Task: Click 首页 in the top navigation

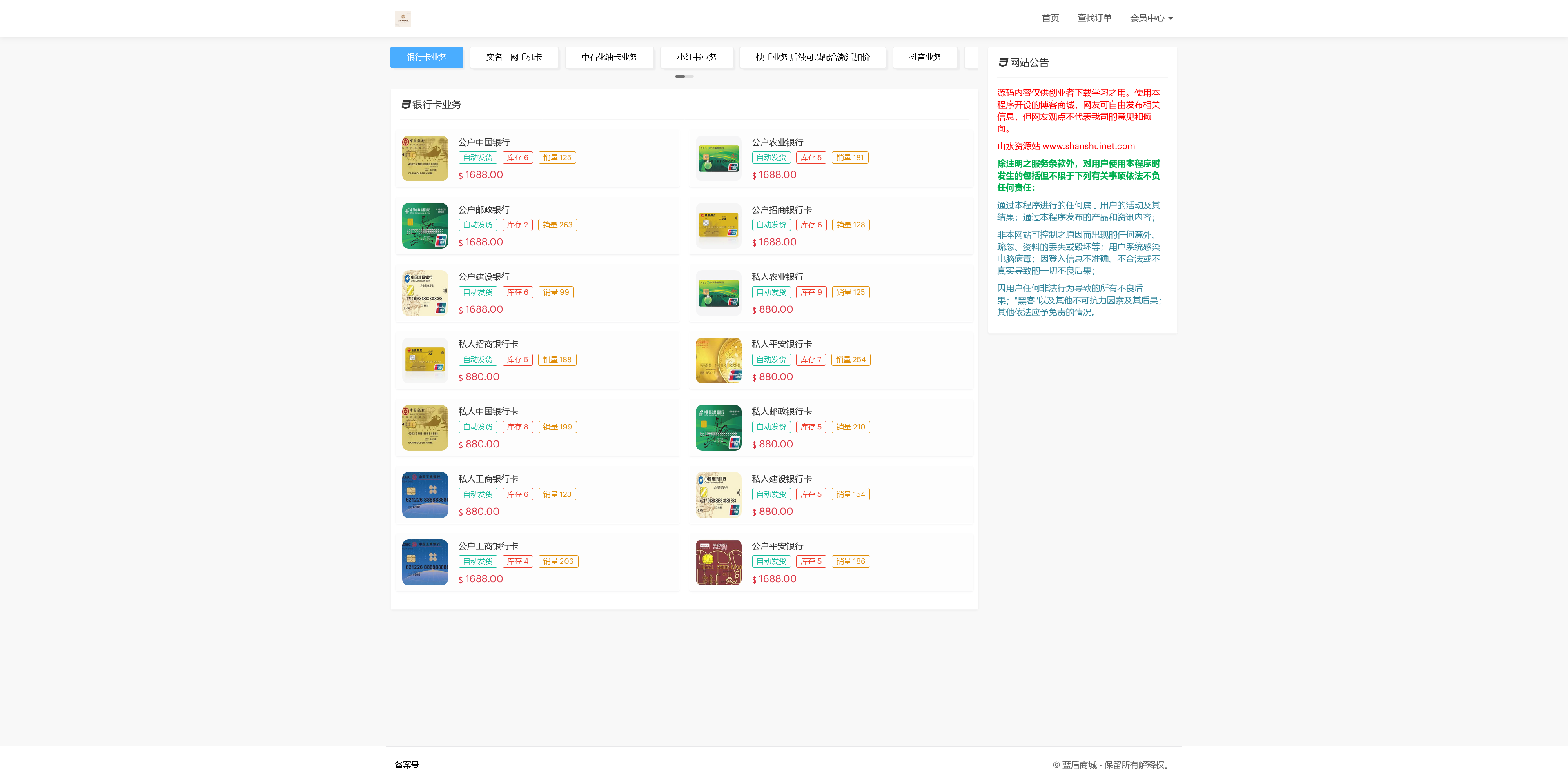Action: pos(1050,18)
